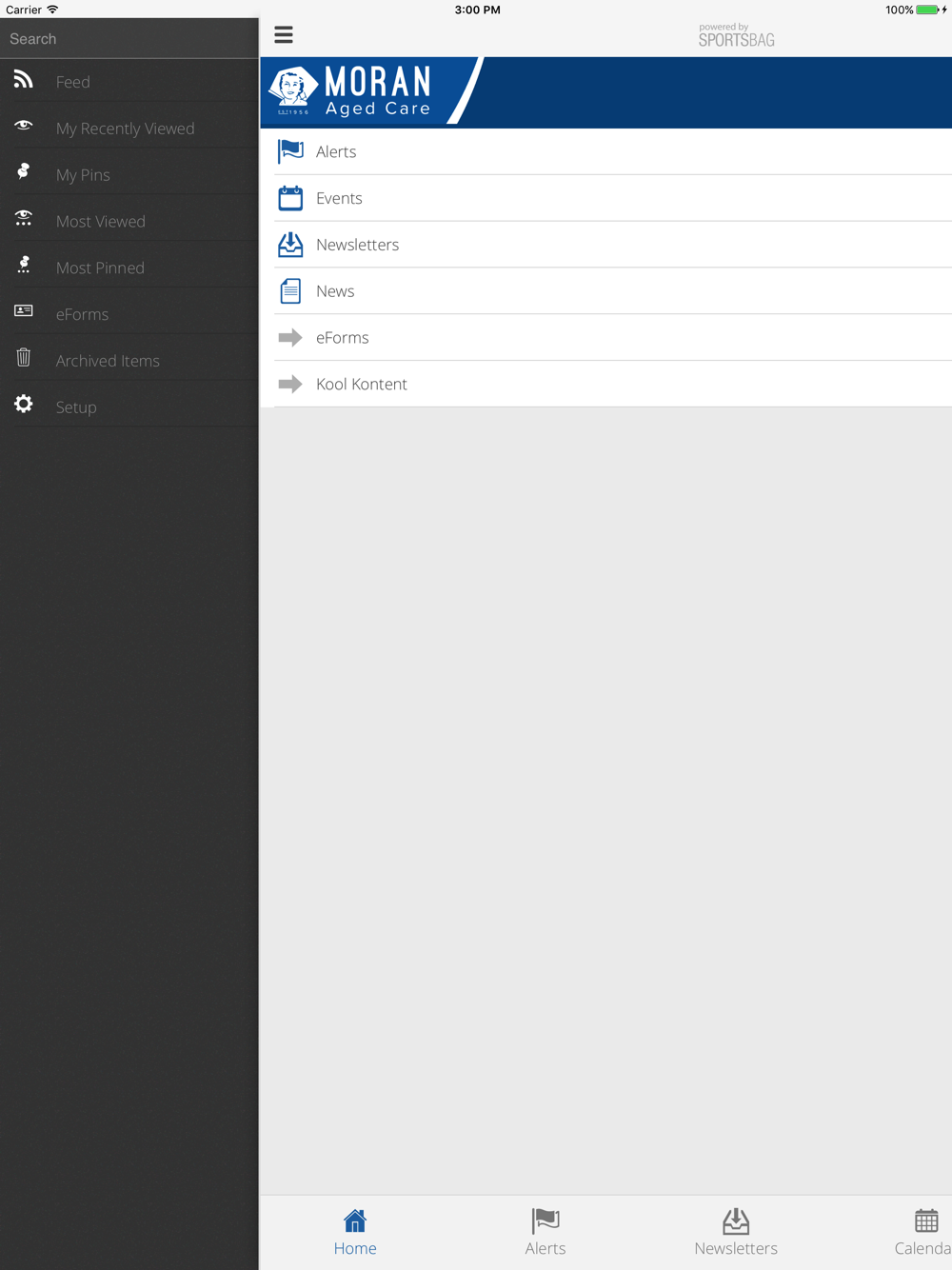Click the Most Pinned pin icon
The width and height of the screenshot is (952, 1270).
[x=24, y=265]
